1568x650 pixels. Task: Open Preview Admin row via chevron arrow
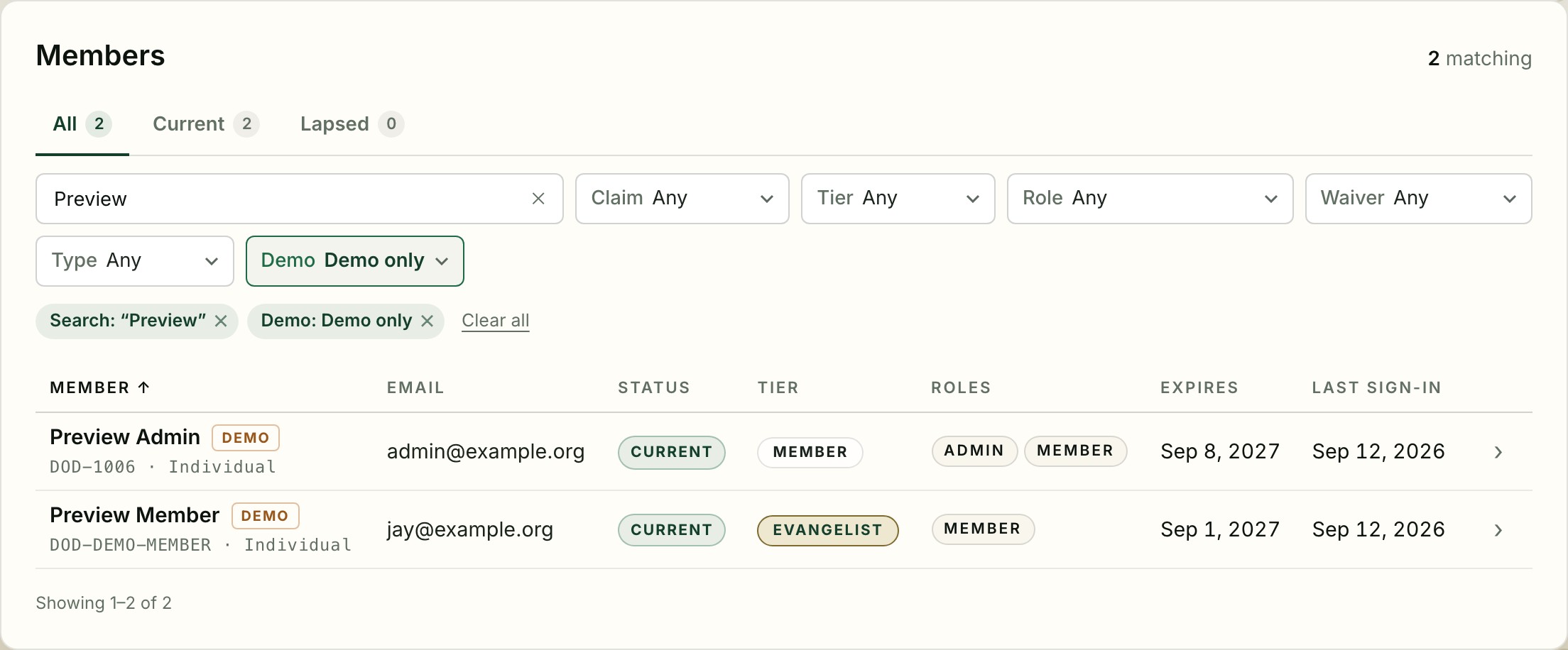pyautogui.click(x=1498, y=452)
